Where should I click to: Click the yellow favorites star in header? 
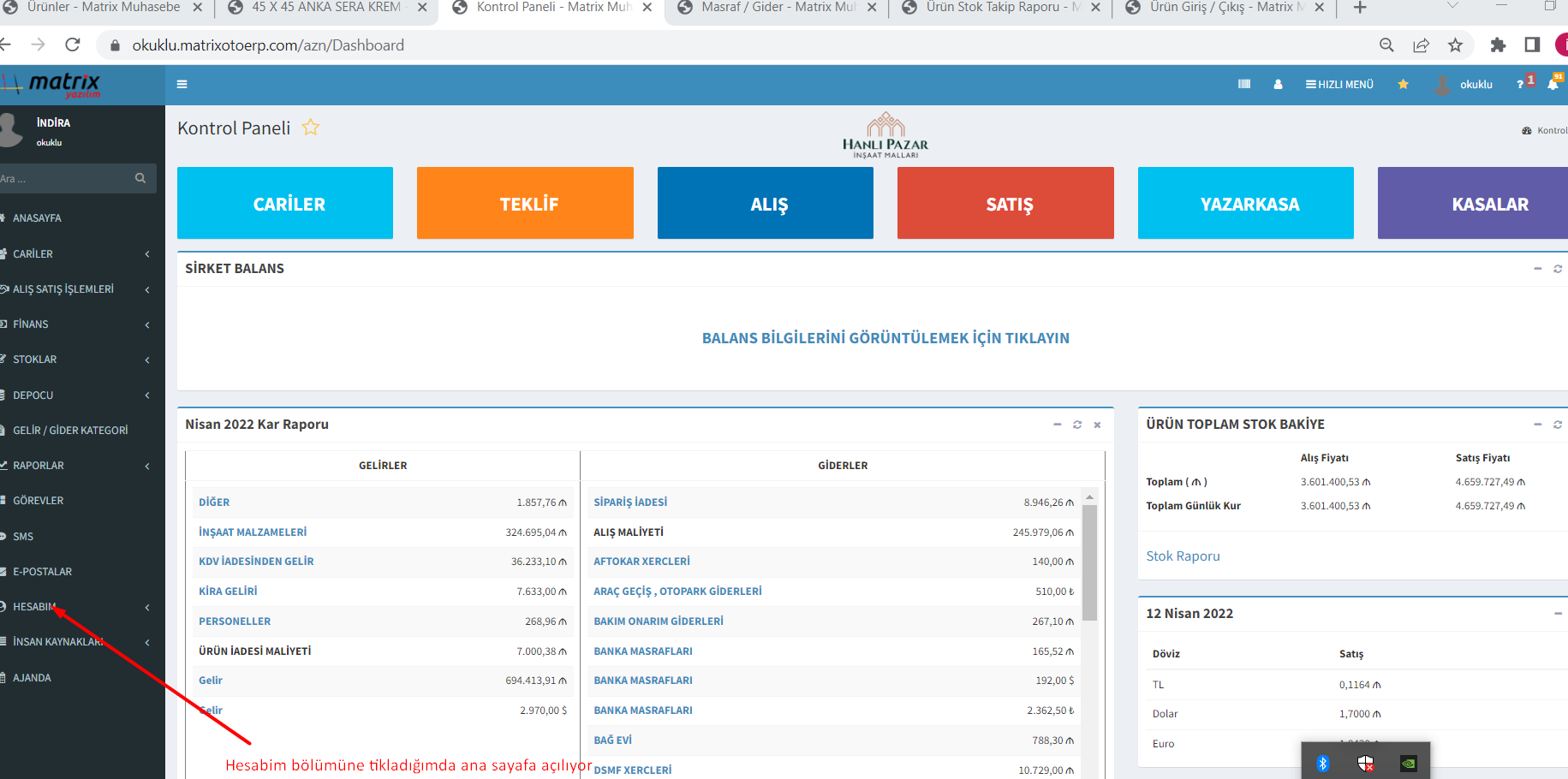(x=1403, y=84)
